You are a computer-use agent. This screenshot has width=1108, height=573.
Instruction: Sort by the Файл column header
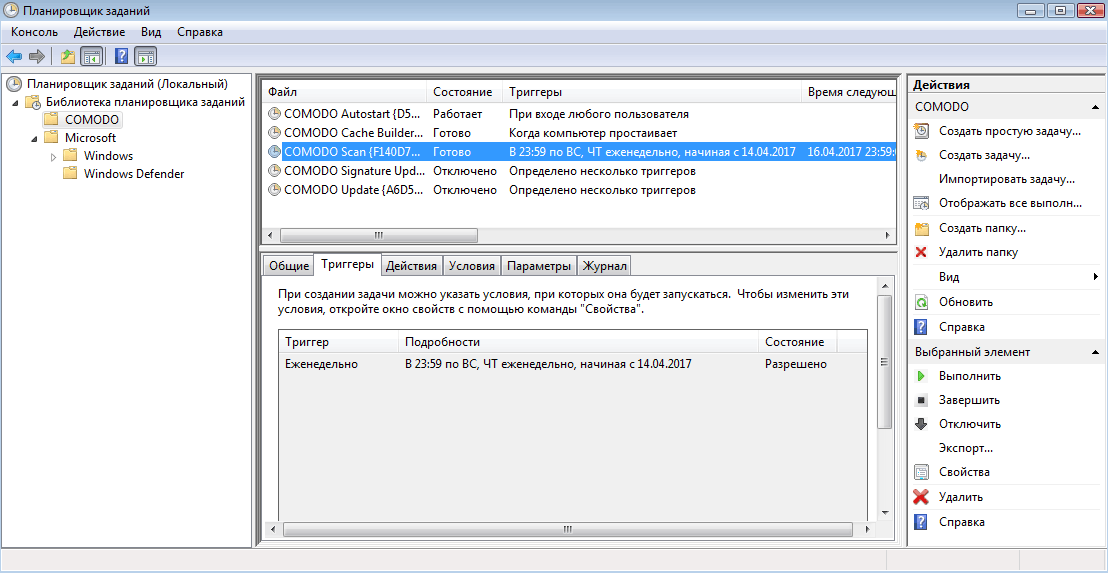pyautogui.click(x=344, y=92)
